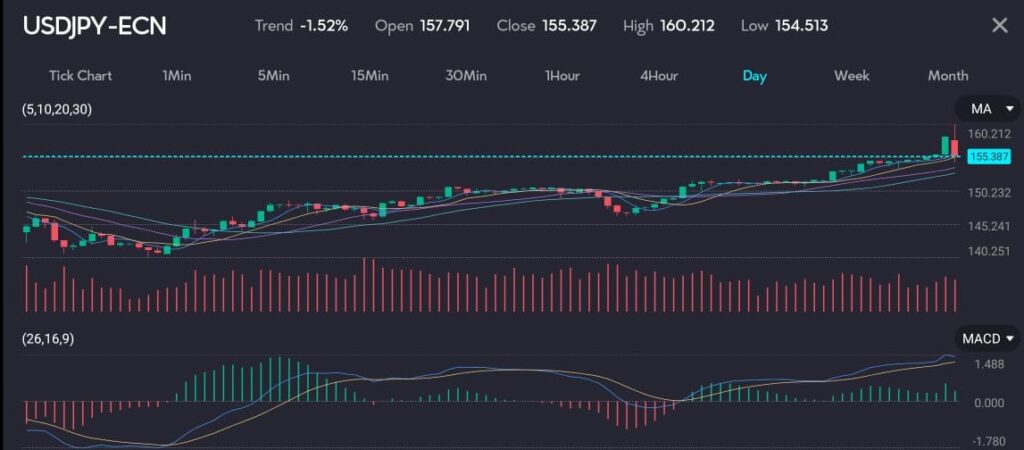Click the USDJPY-ECN symbol title
The width and height of the screenshot is (1024, 450).
pos(95,26)
